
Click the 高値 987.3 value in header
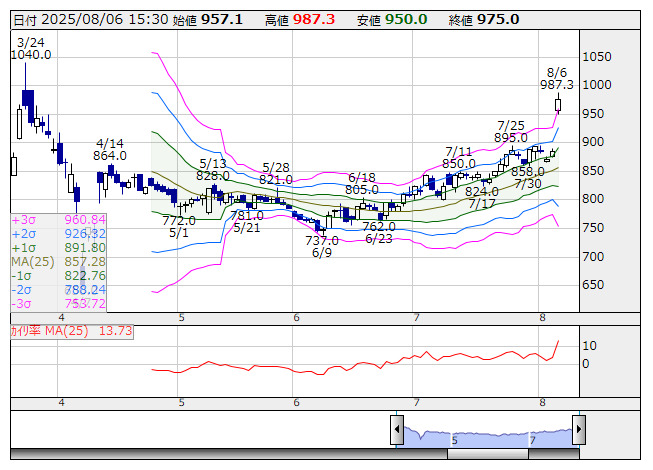click(x=302, y=19)
